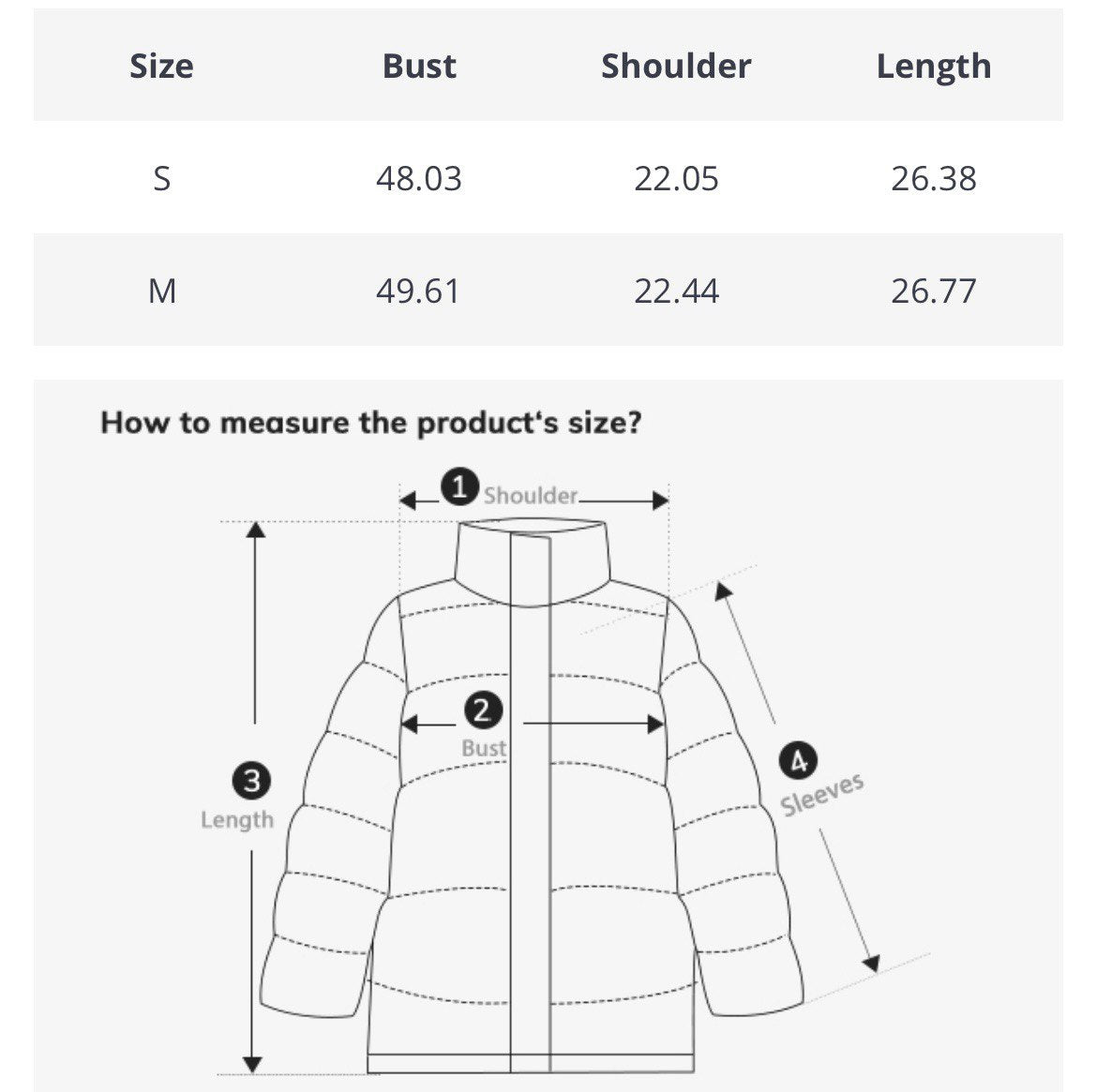Image resolution: width=1097 pixels, height=1092 pixels.
Task: Click the 26.77 length value
Action: (934, 291)
